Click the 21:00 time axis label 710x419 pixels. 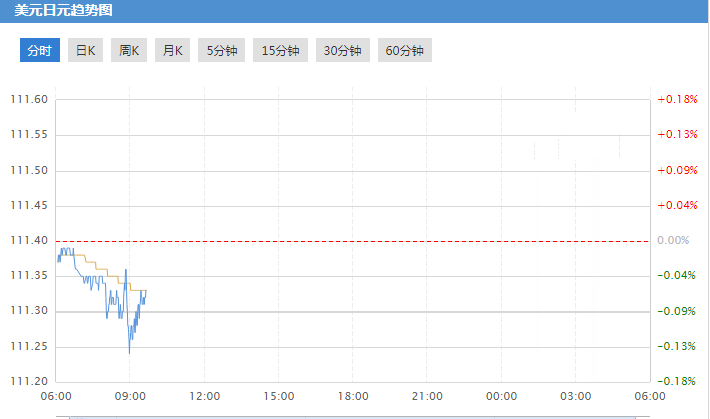(427, 396)
